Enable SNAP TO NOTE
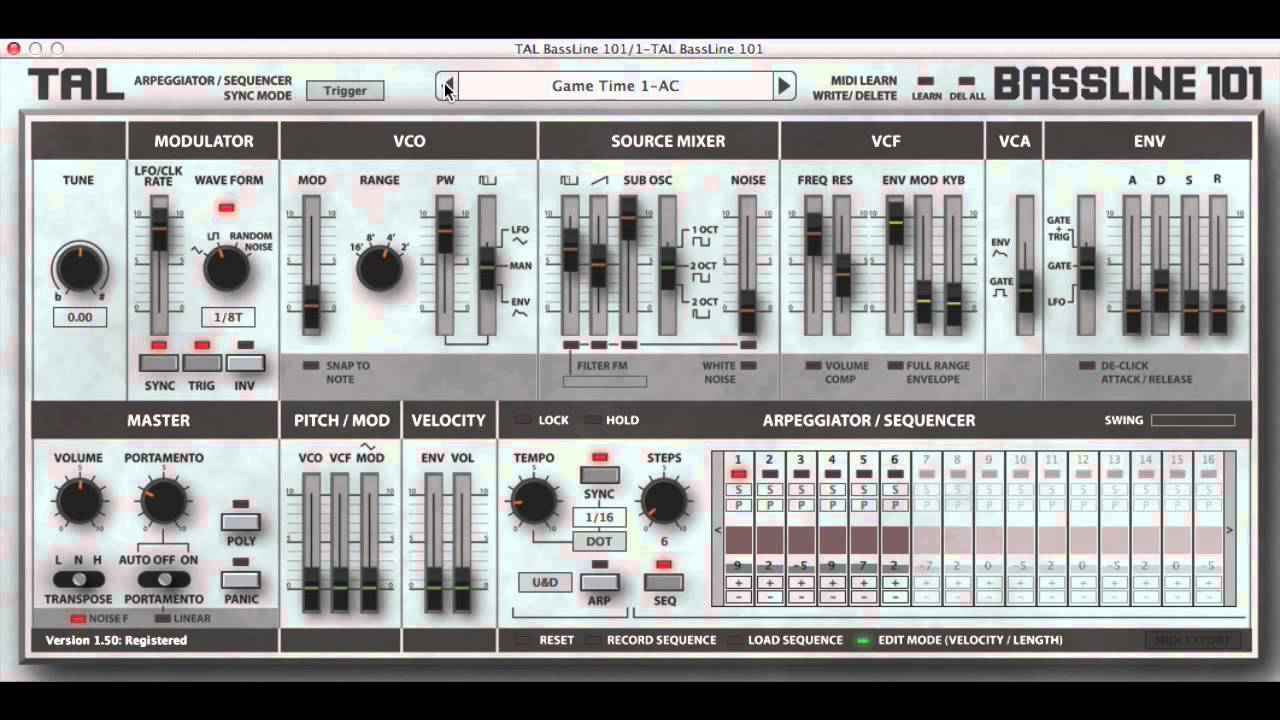This screenshot has height=720, width=1280. point(311,366)
